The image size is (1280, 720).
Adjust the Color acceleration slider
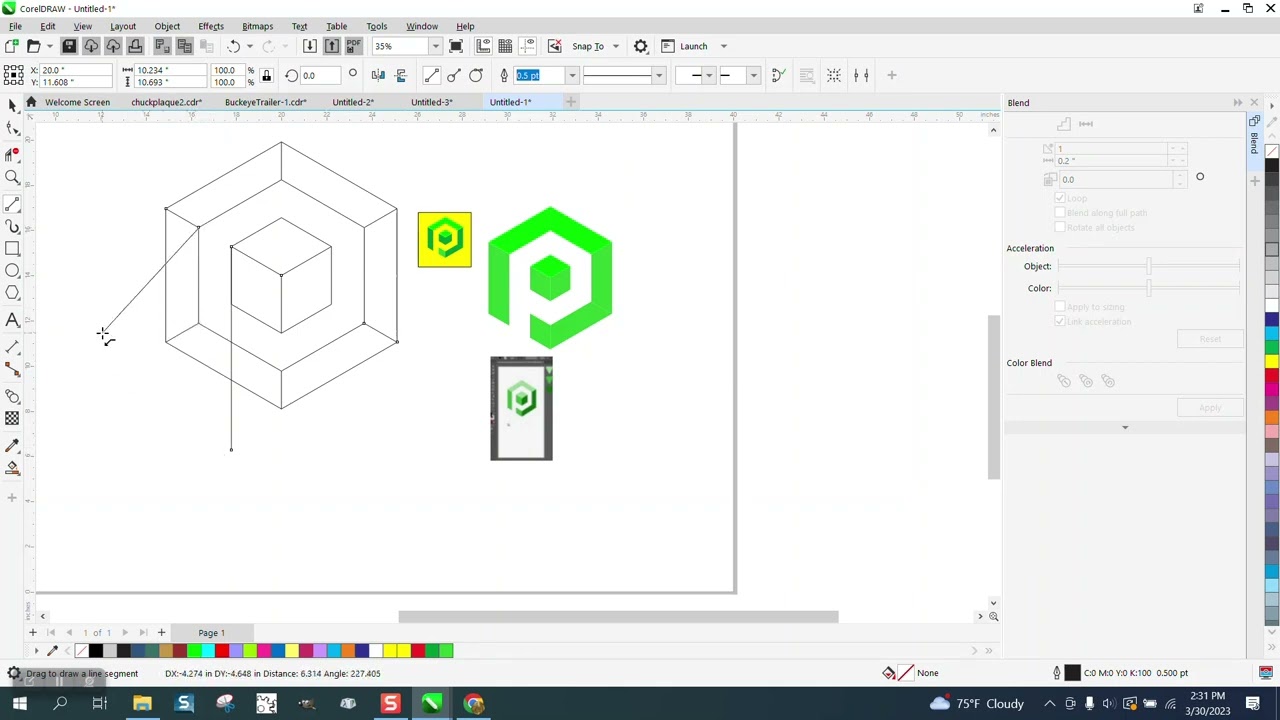(x=1149, y=288)
